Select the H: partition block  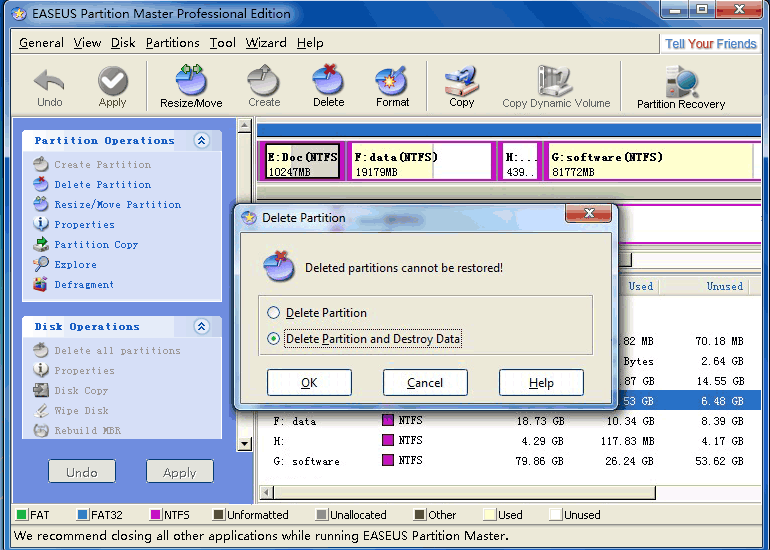coord(521,161)
